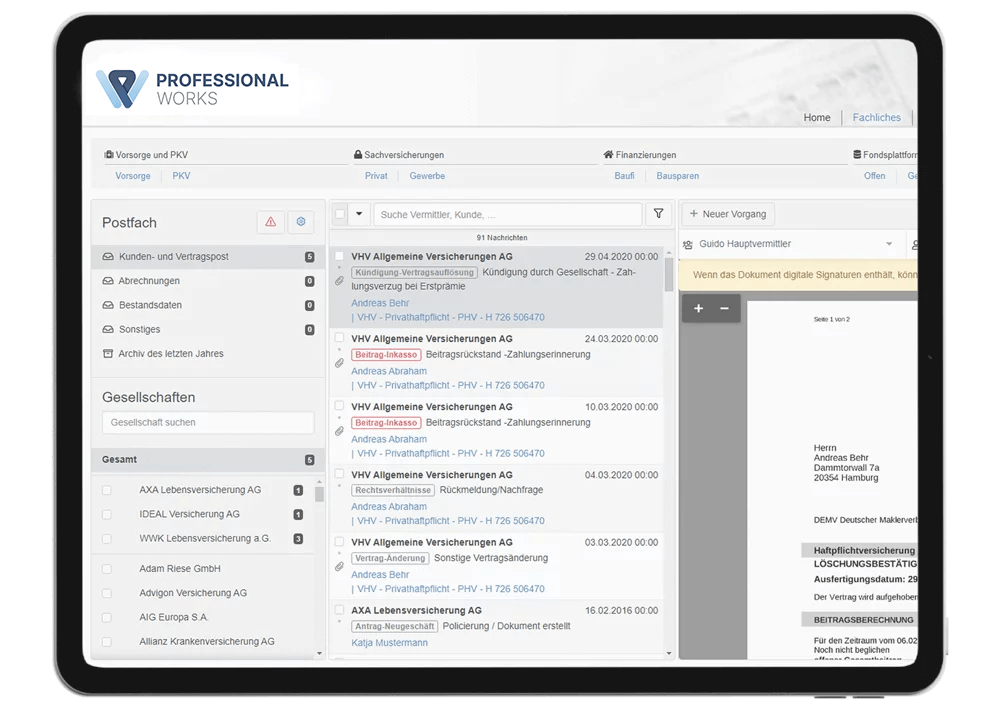
Task: Click the company list scrollbar thumb
Action: (320, 495)
